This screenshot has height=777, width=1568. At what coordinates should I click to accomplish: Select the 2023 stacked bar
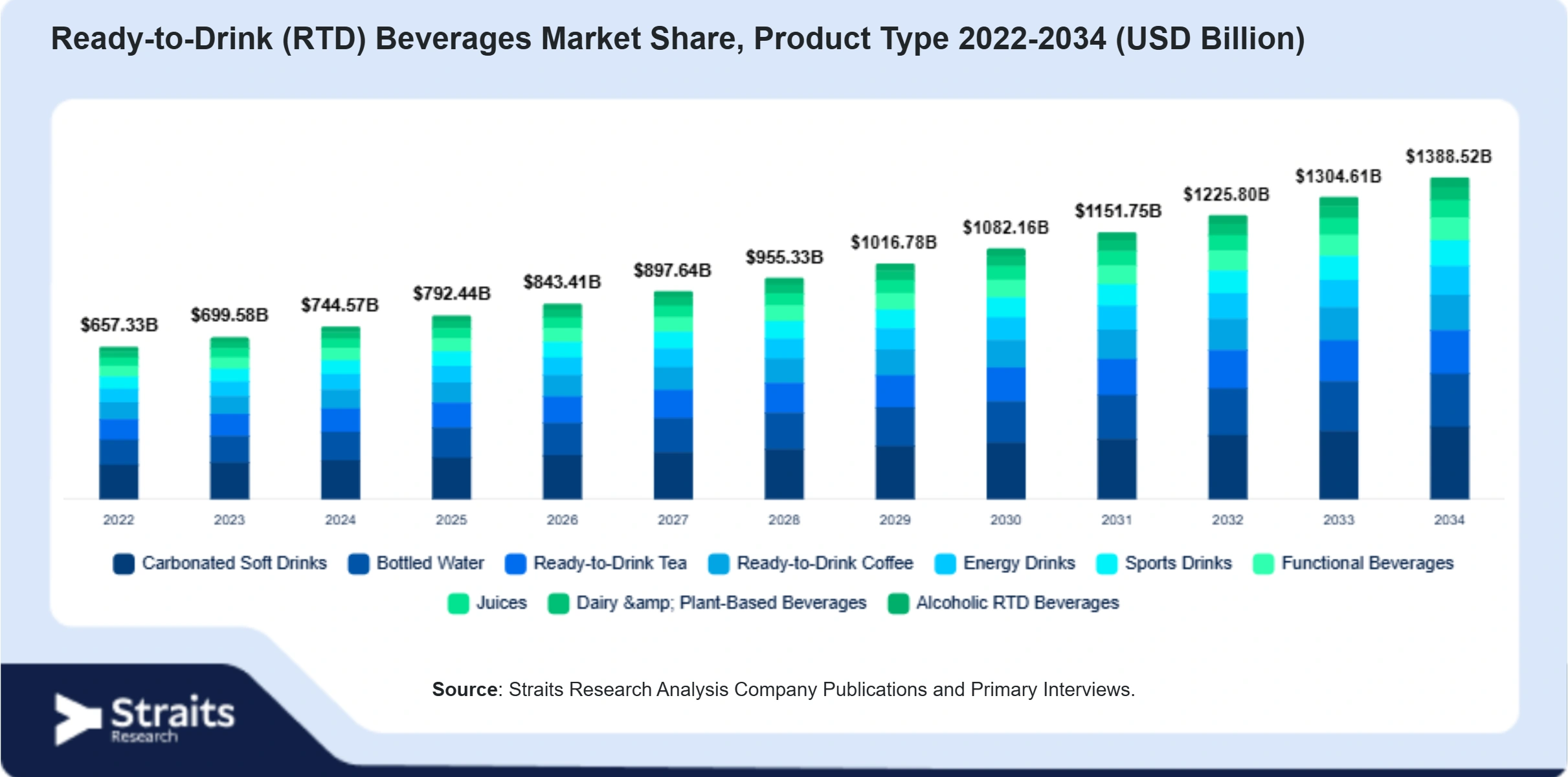click(229, 418)
